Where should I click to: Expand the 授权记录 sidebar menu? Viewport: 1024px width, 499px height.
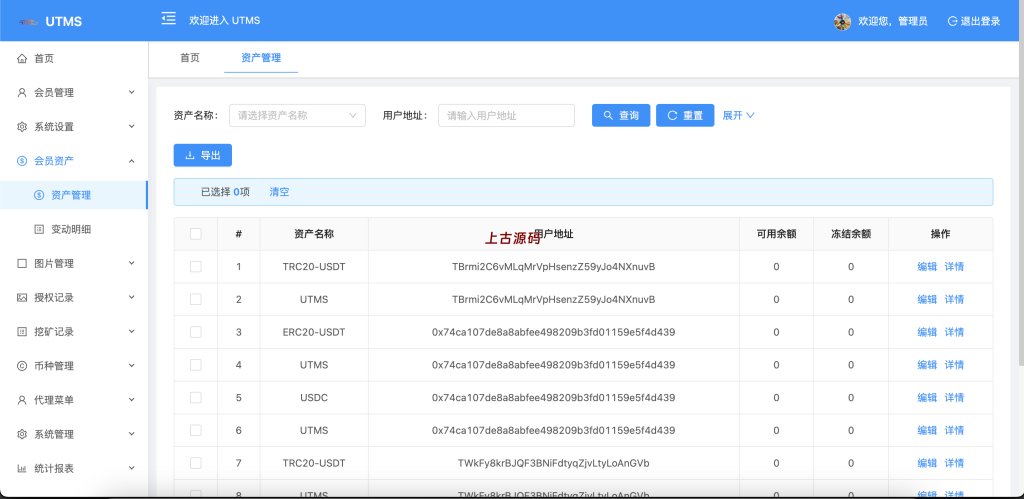tap(131, 297)
